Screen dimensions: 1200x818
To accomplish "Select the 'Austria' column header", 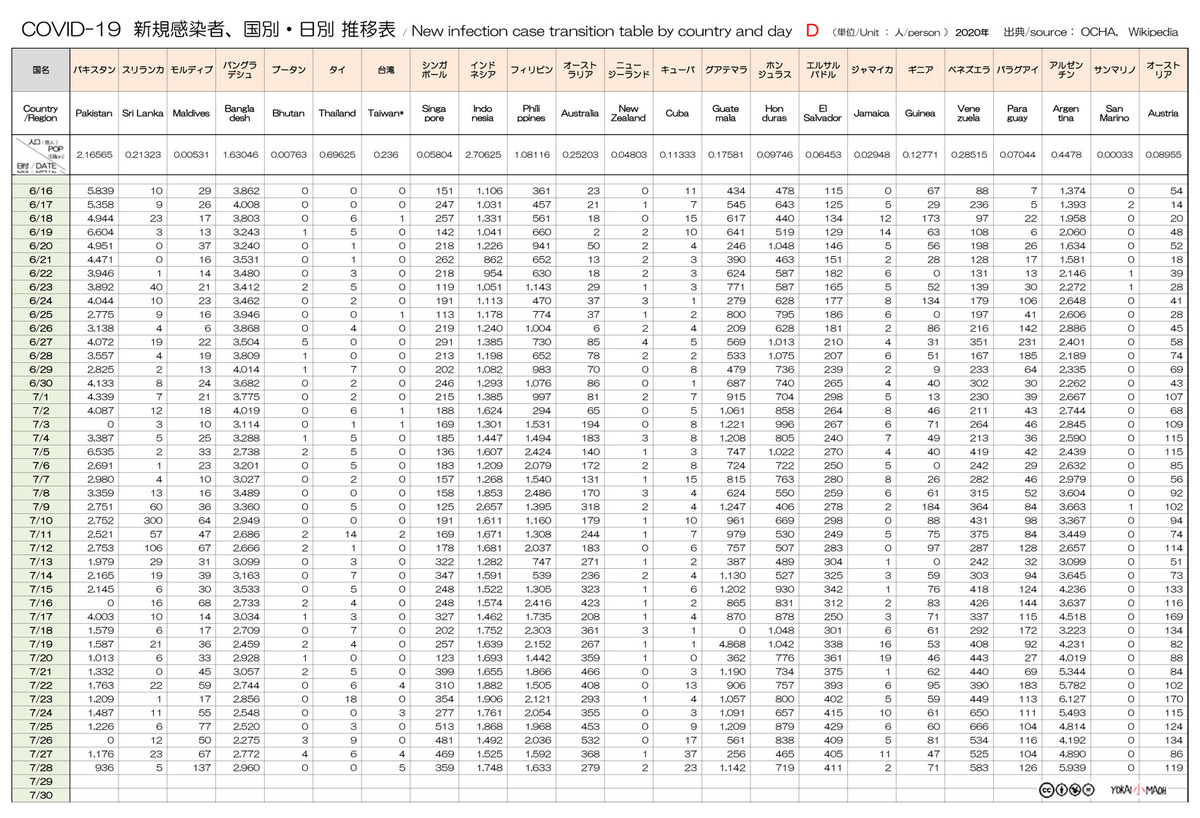I will pyautogui.click(x=1163, y=113).
